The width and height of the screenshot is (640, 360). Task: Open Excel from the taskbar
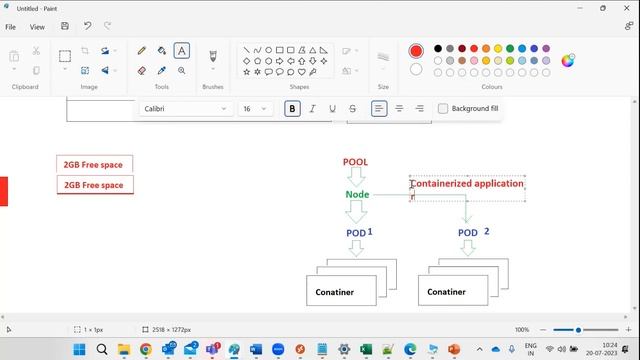click(x=366, y=349)
